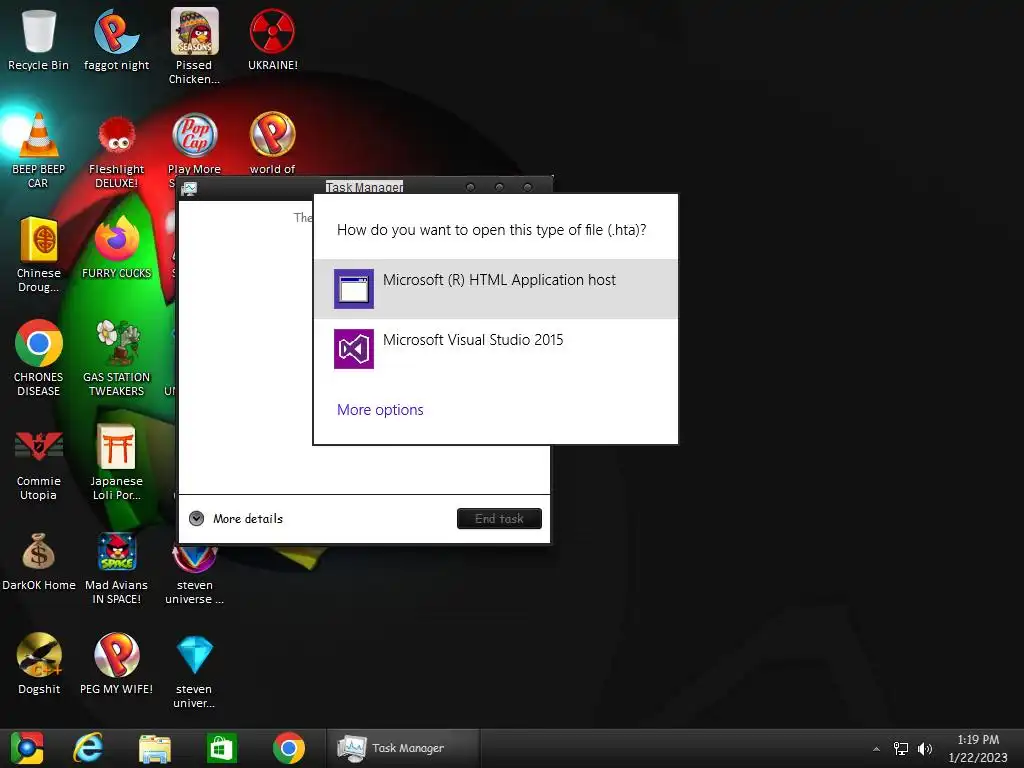Viewport: 1024px width, 768px height.
Task: Choose Microsoft Visual Studio 2015
Action: click(x=496, y=349)
